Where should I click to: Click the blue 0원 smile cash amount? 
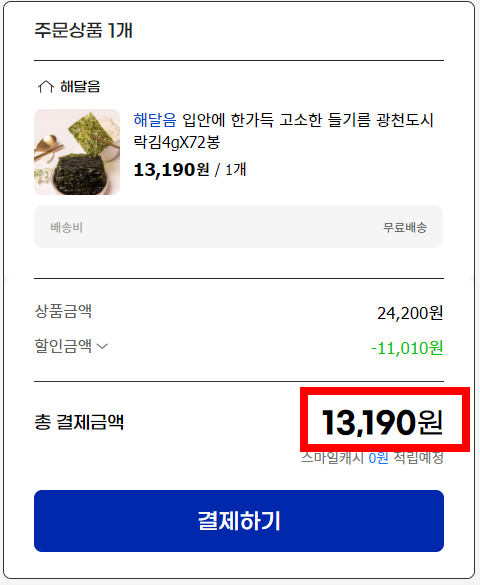tap(379, 457)
